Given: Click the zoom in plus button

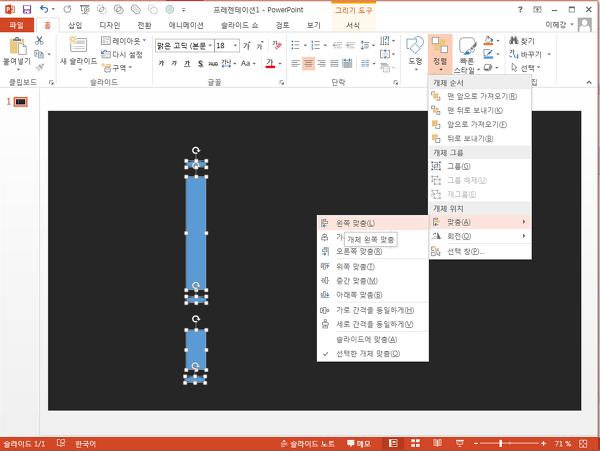Looking at the screenshot, I should click(x=543, y=444).
